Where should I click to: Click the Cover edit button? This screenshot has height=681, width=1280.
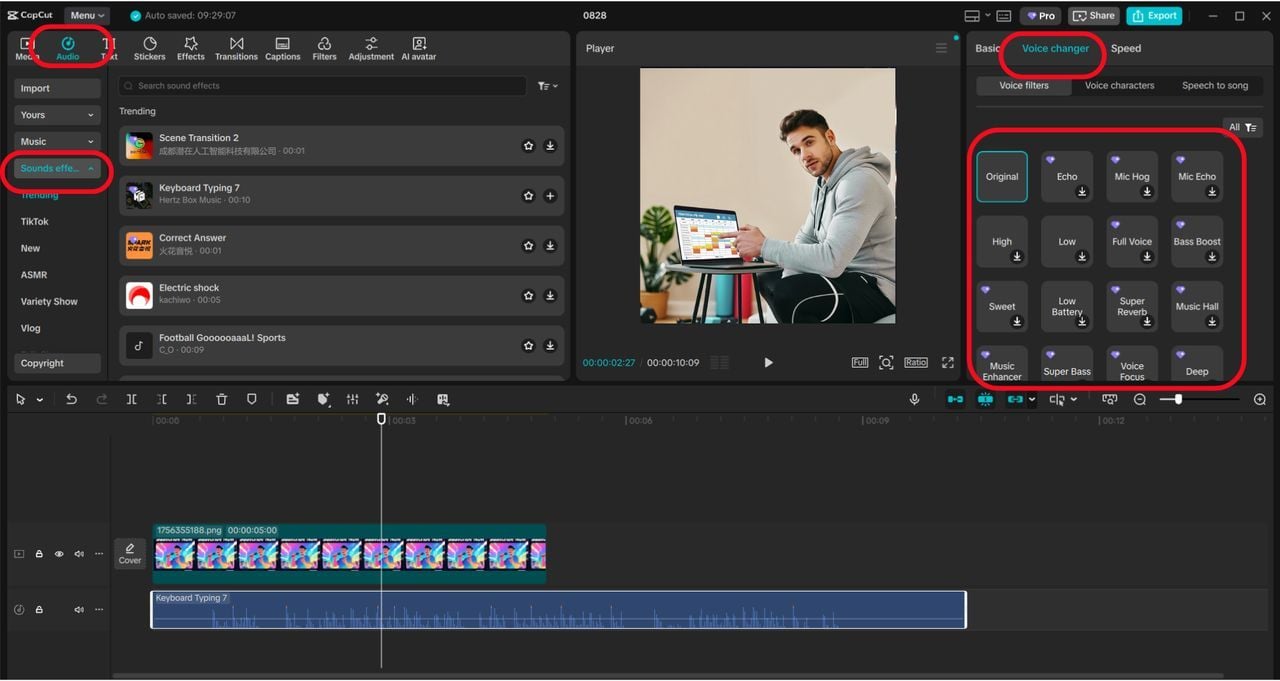(130, 553)
